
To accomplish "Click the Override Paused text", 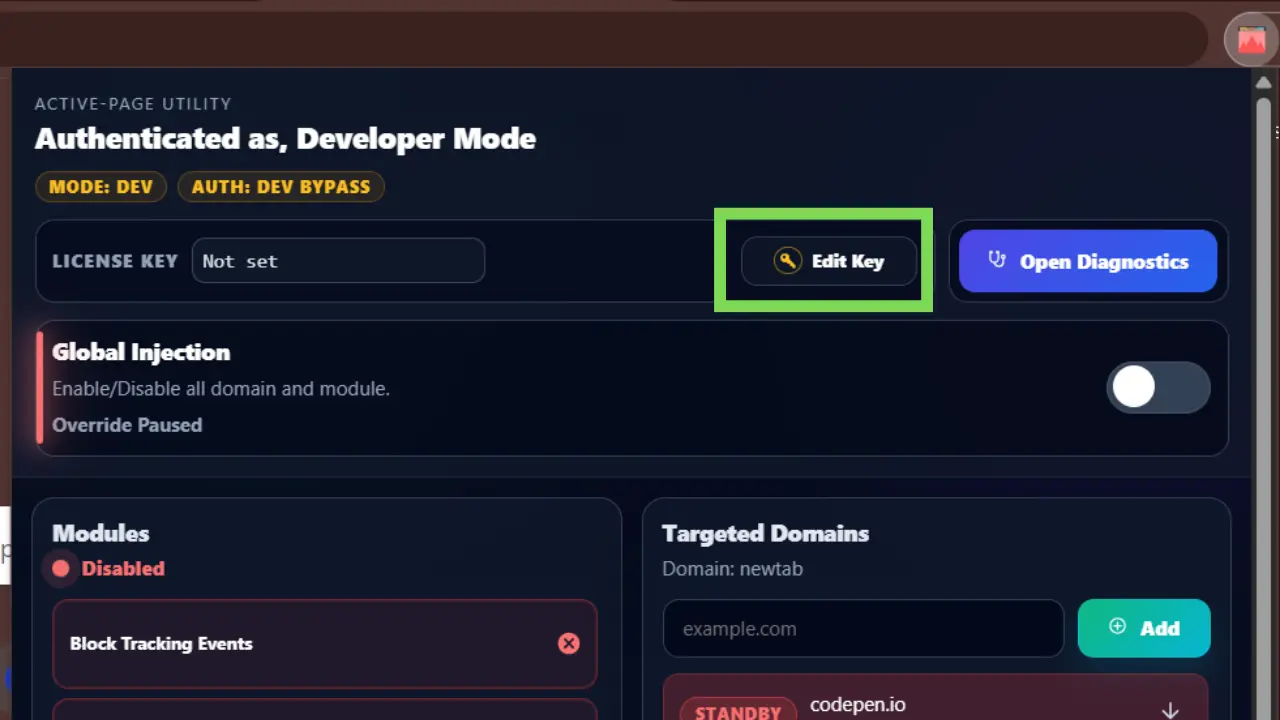I will click(127, 425).
